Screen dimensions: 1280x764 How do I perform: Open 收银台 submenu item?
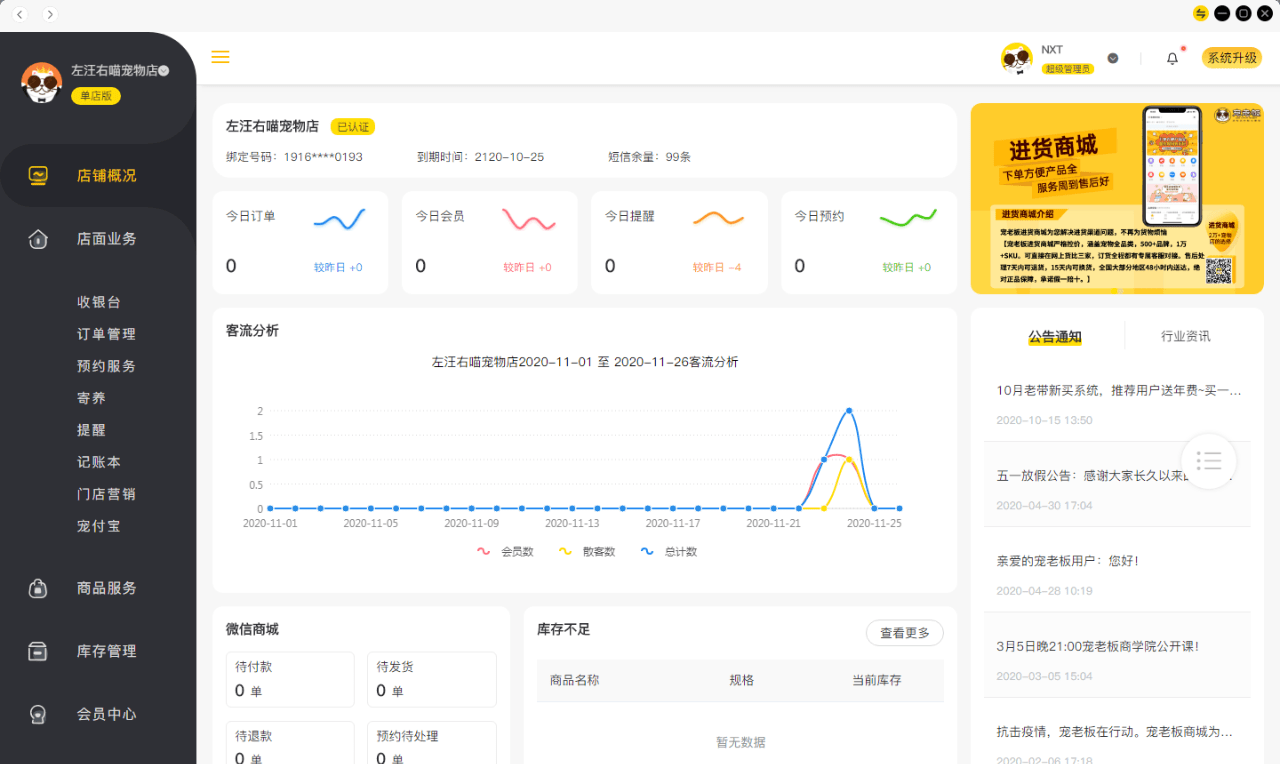pos(99,302)
